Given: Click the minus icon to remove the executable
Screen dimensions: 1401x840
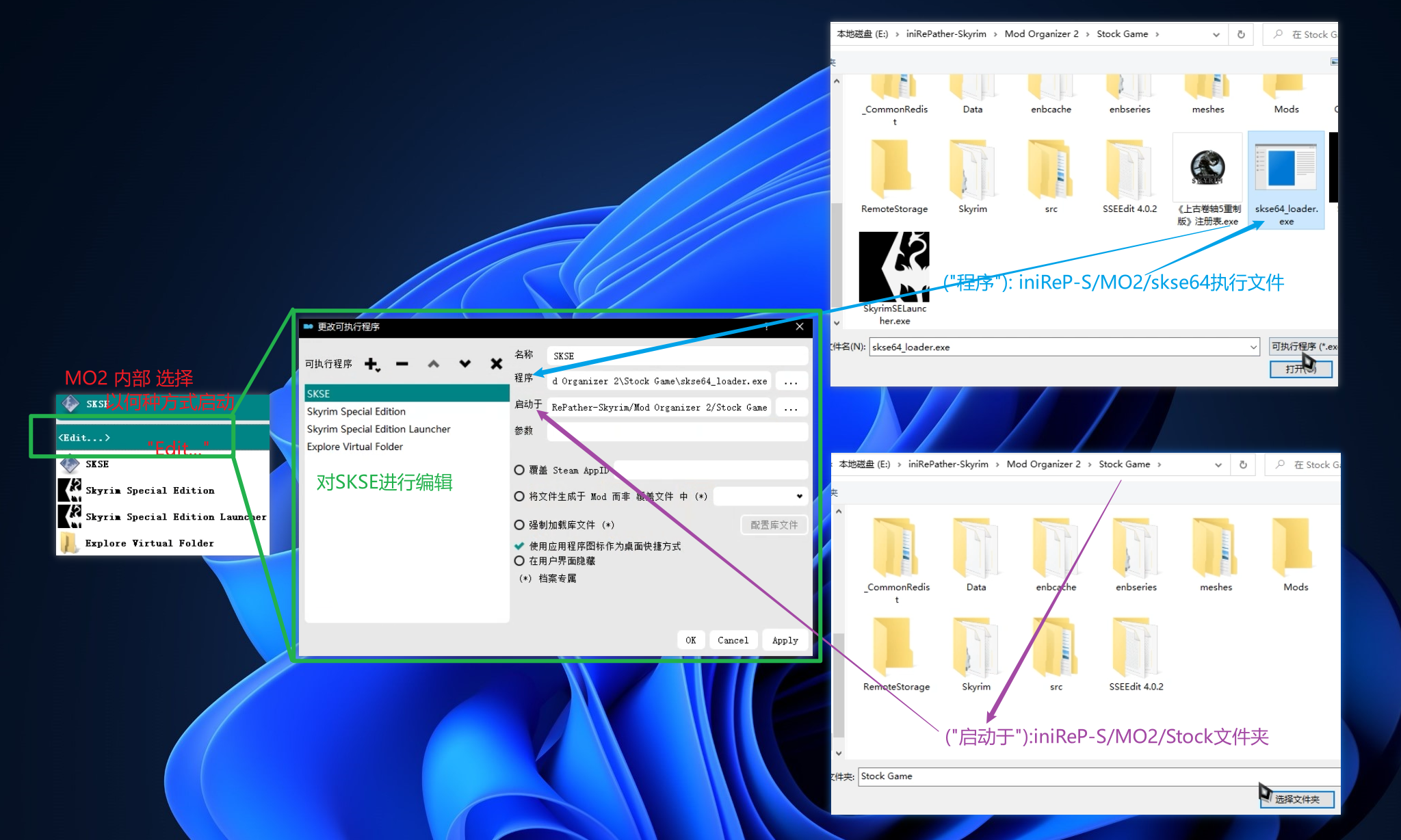Looking at the screenshot, I should point(402,364).
